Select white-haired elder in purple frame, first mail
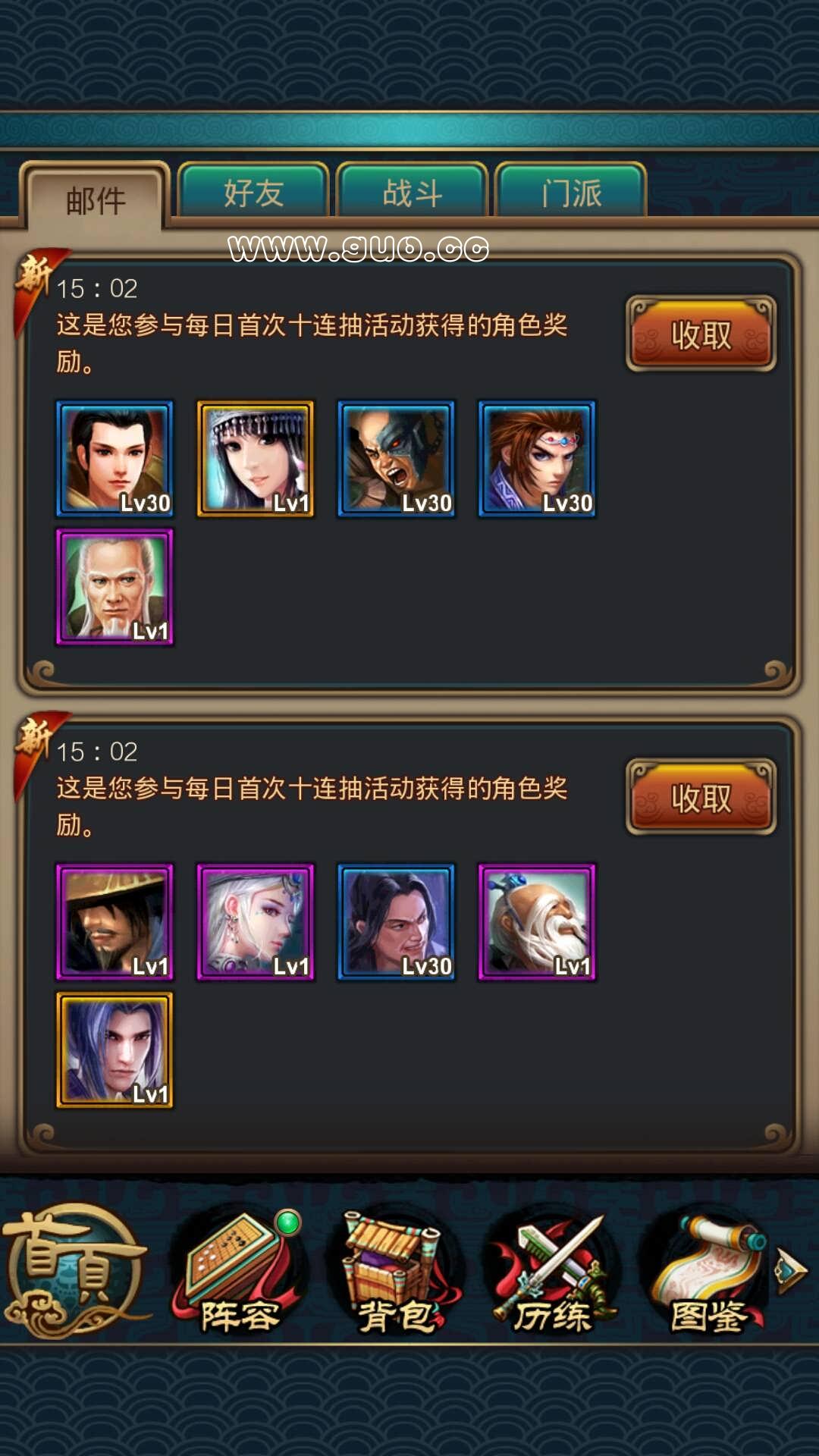 [x=115, y=588]
